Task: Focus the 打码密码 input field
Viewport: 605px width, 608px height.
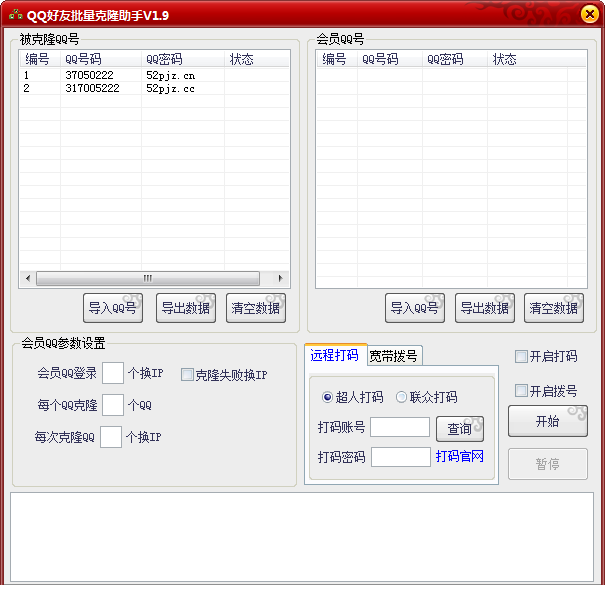Action: [x=401, y=457]
